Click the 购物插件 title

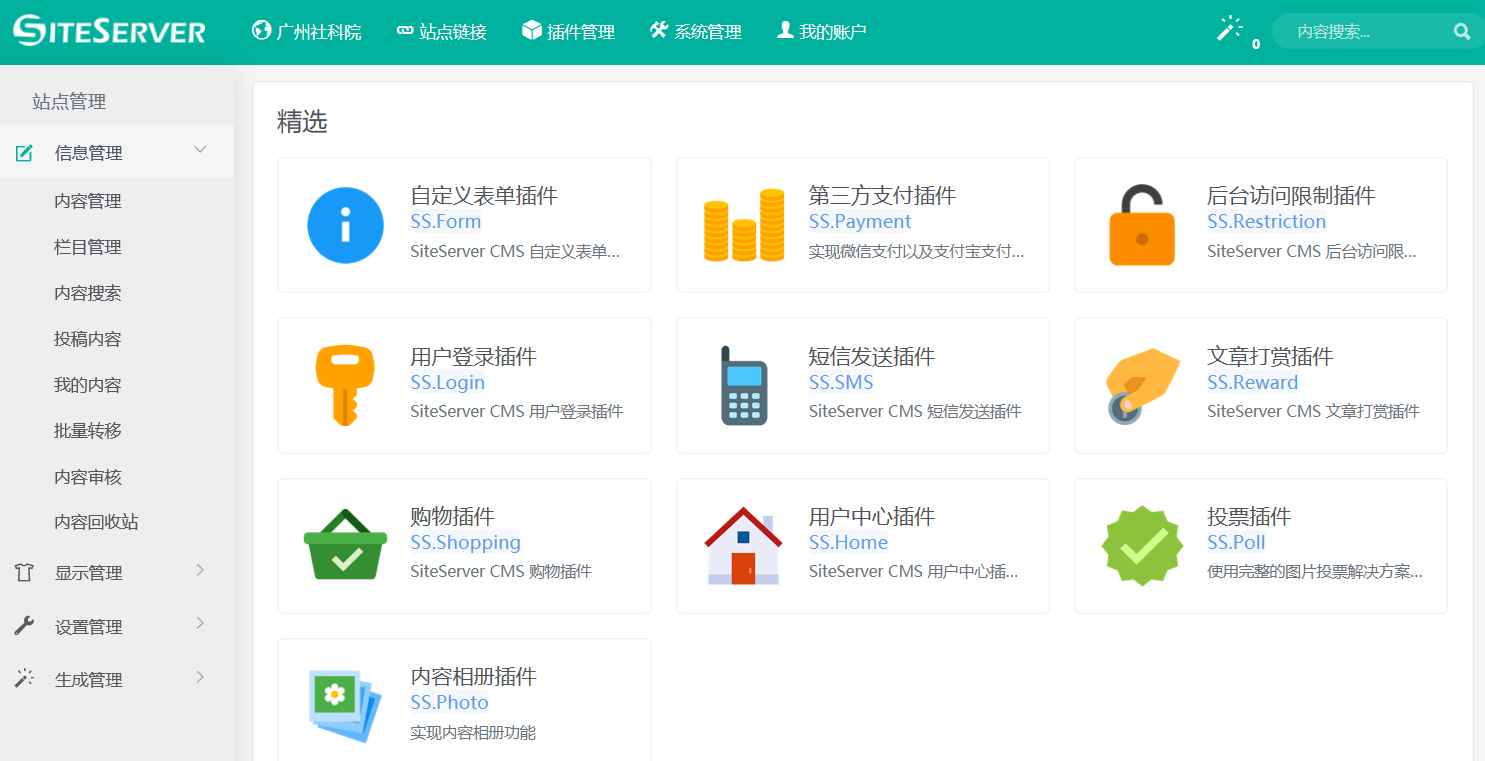click(452, 517)
